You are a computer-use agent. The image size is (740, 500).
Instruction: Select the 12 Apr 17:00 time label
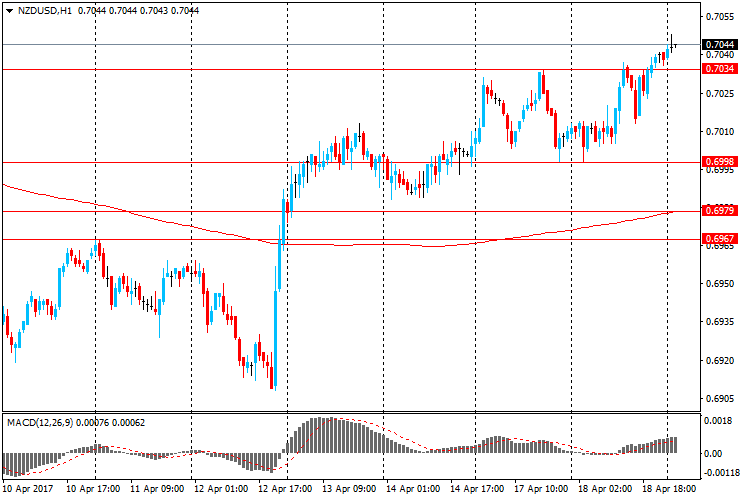(285, 489)
